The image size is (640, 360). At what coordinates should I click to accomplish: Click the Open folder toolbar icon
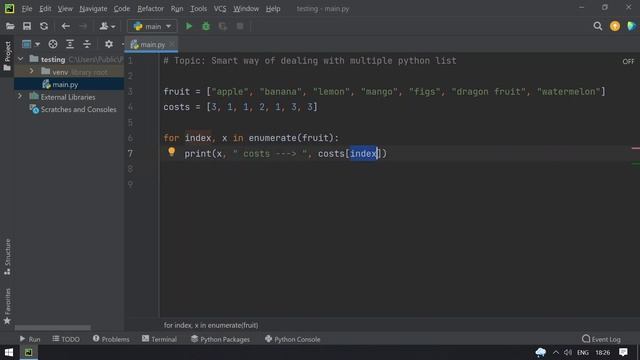pos(10,27)
